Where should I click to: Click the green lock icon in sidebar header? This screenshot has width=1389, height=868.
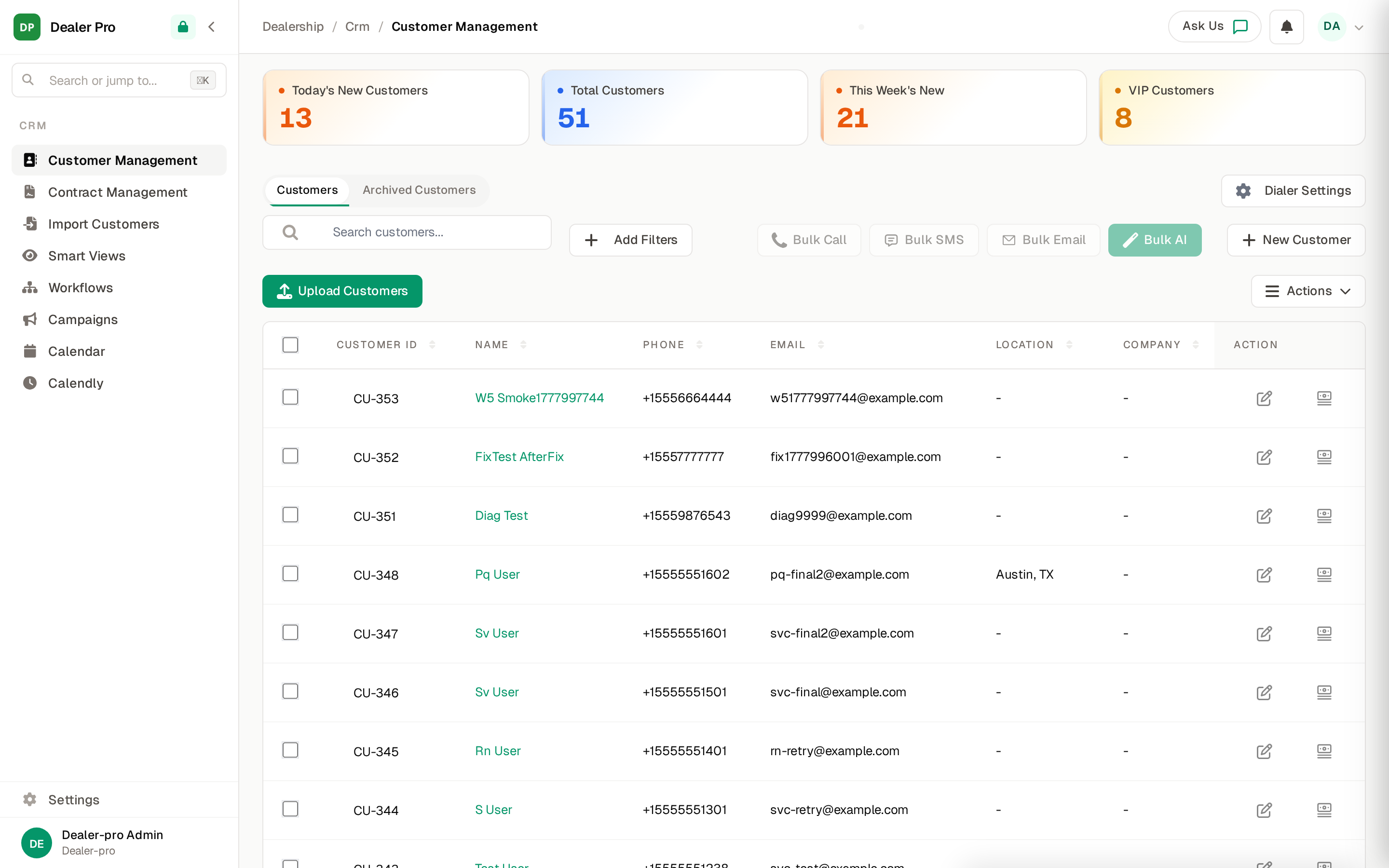click(182, 27)
